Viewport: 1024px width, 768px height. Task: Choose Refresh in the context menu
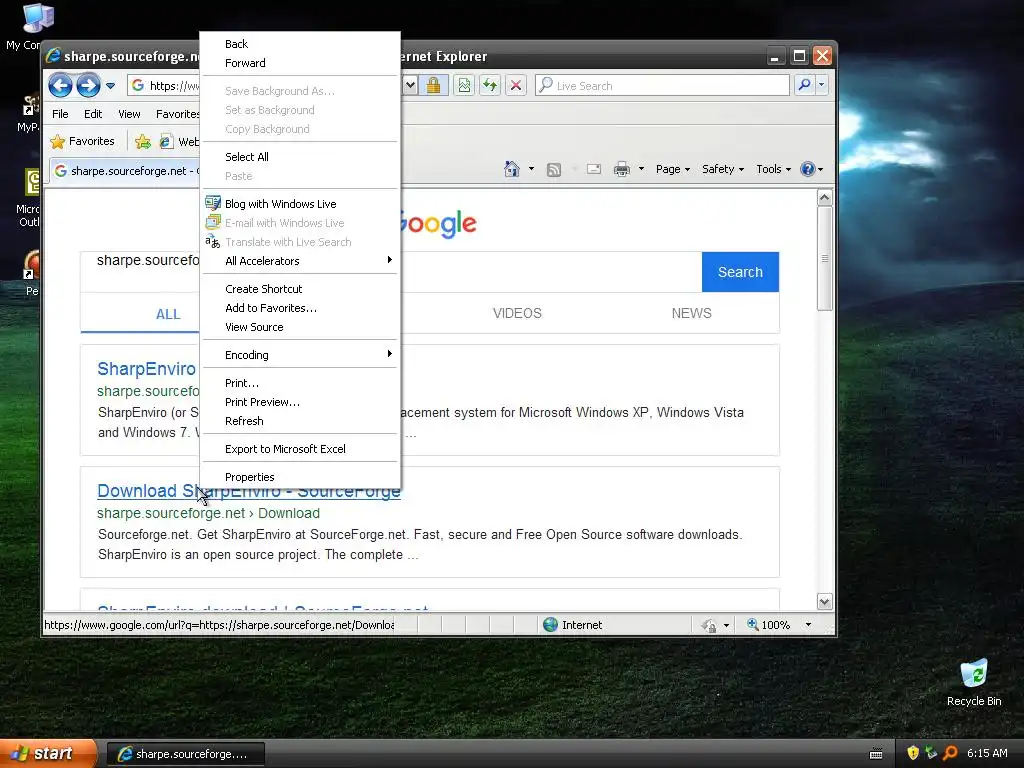coord(300,421)
